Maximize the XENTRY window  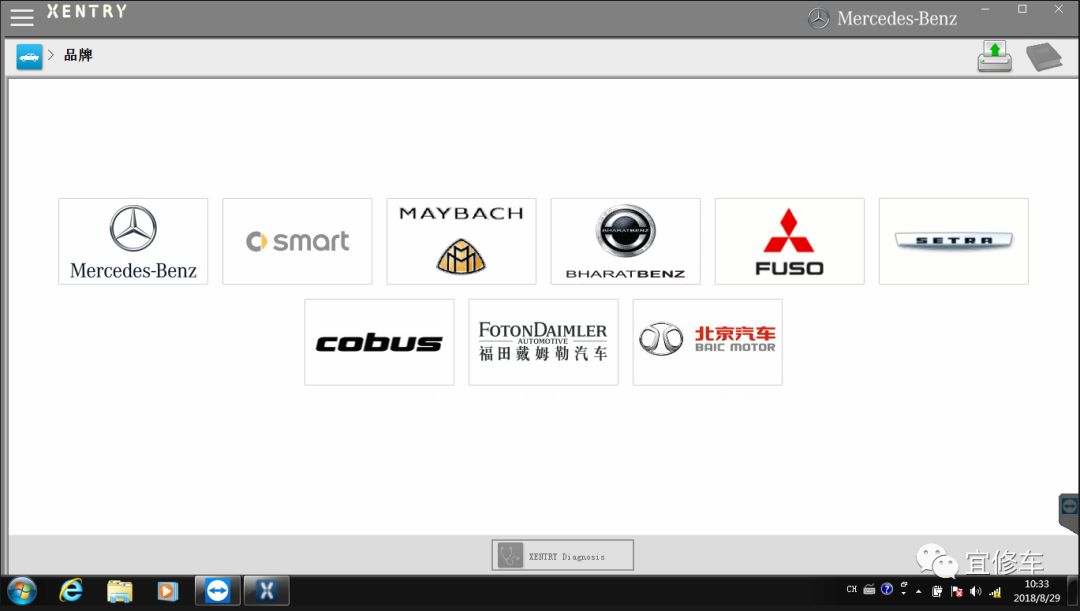point(1022,9)
